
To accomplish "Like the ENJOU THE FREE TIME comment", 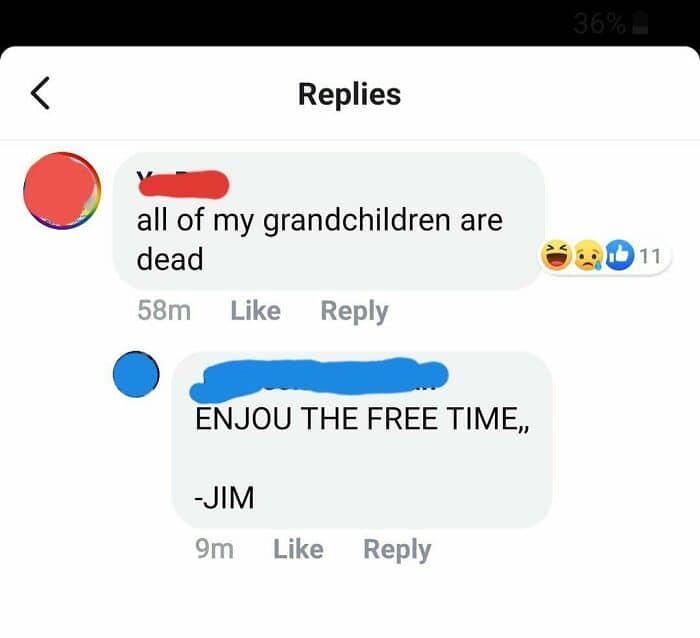I will 298,549.
